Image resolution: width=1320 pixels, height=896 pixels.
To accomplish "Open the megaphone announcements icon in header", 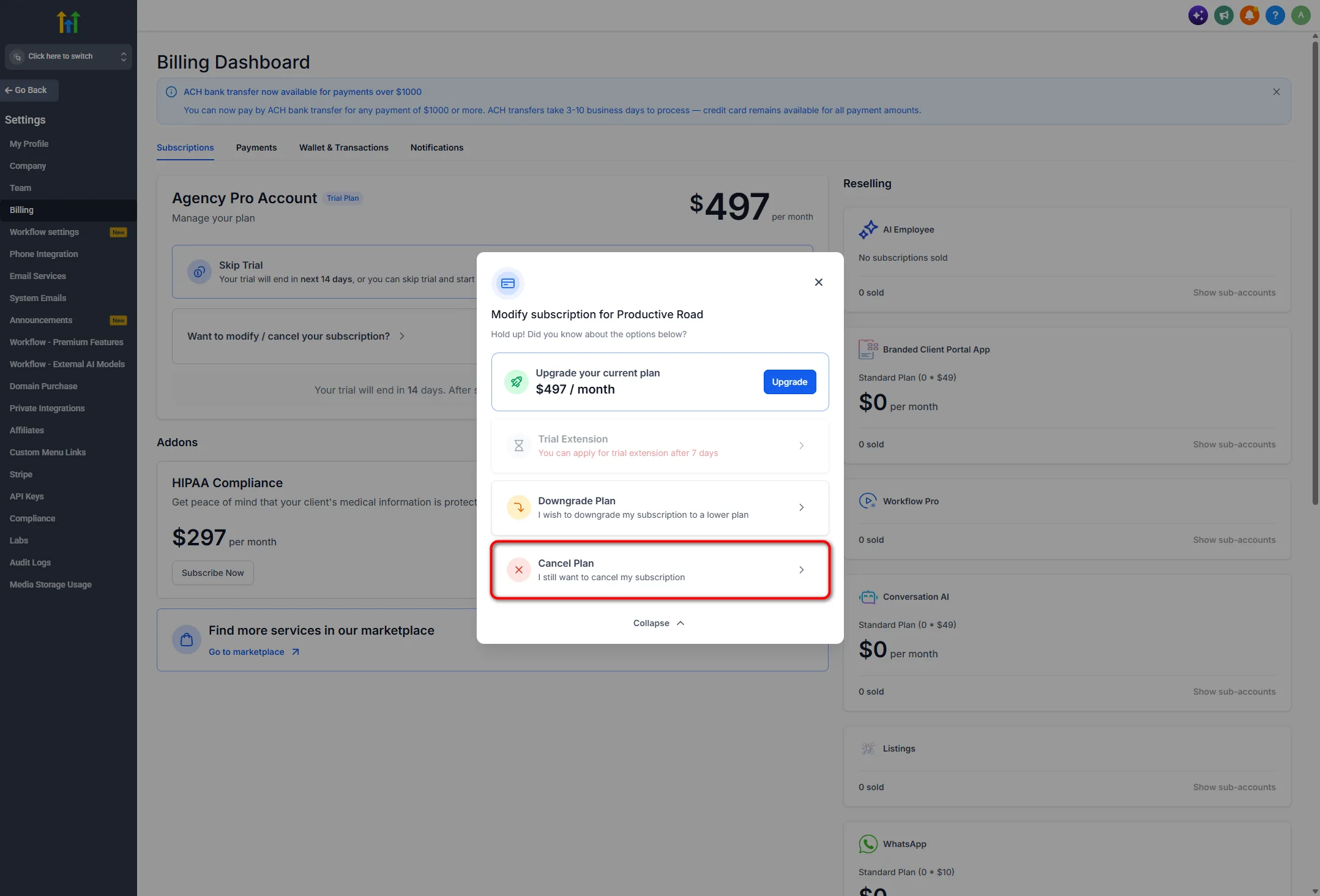I will click(1223, 15).
